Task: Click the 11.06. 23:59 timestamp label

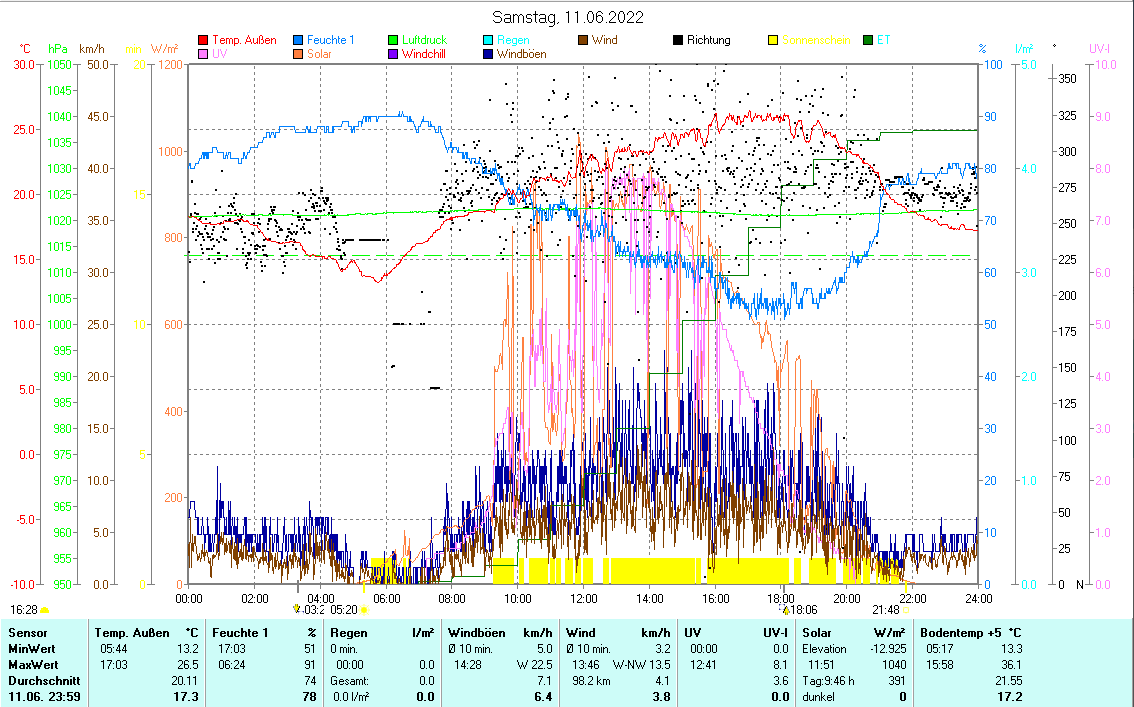Action: pyautogui.click(x=44, y=698)
